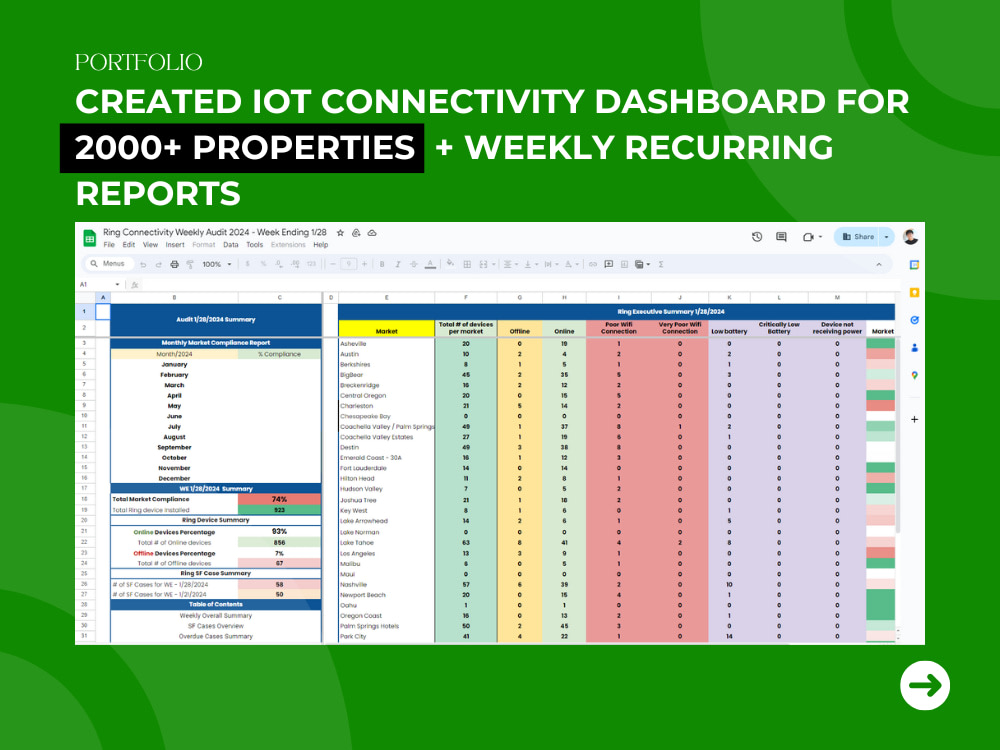Open Google Tasks in the side panel
Image resolution: width=1000 pixels, height=750 pixels.
point(915,320)
